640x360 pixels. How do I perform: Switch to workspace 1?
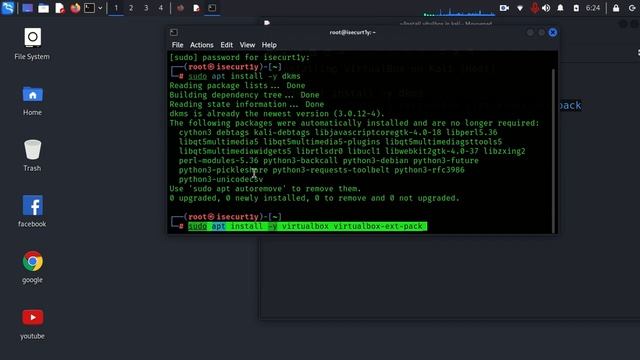coord(116,8)
